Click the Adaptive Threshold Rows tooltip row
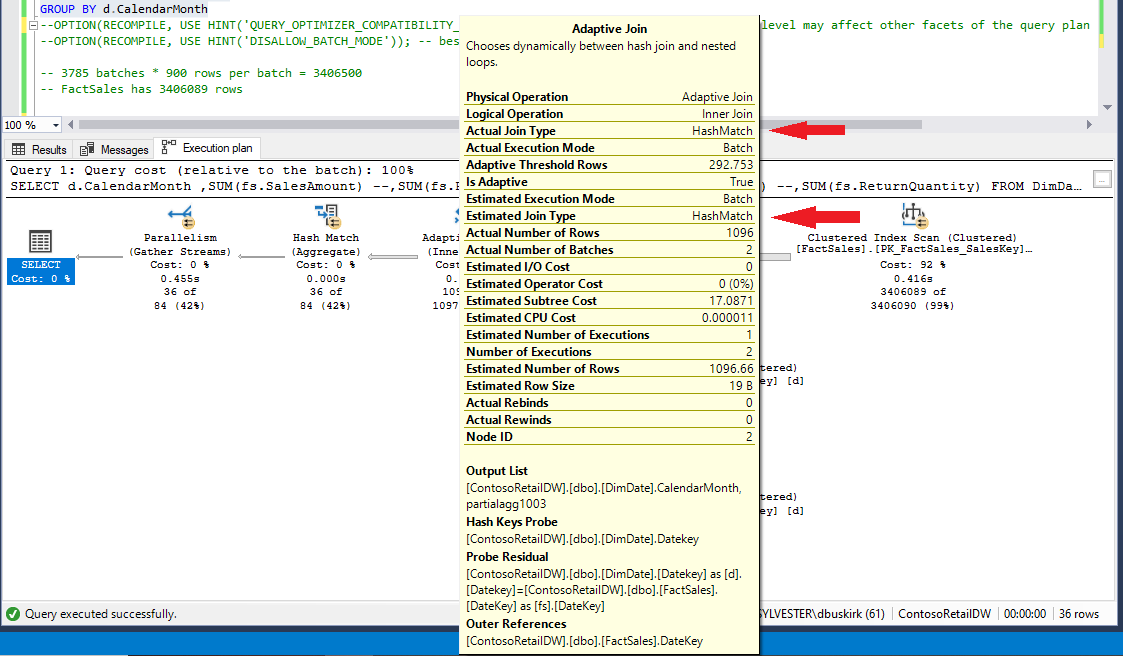Viewport: 1123px width, 656px height. click(609, 165)
